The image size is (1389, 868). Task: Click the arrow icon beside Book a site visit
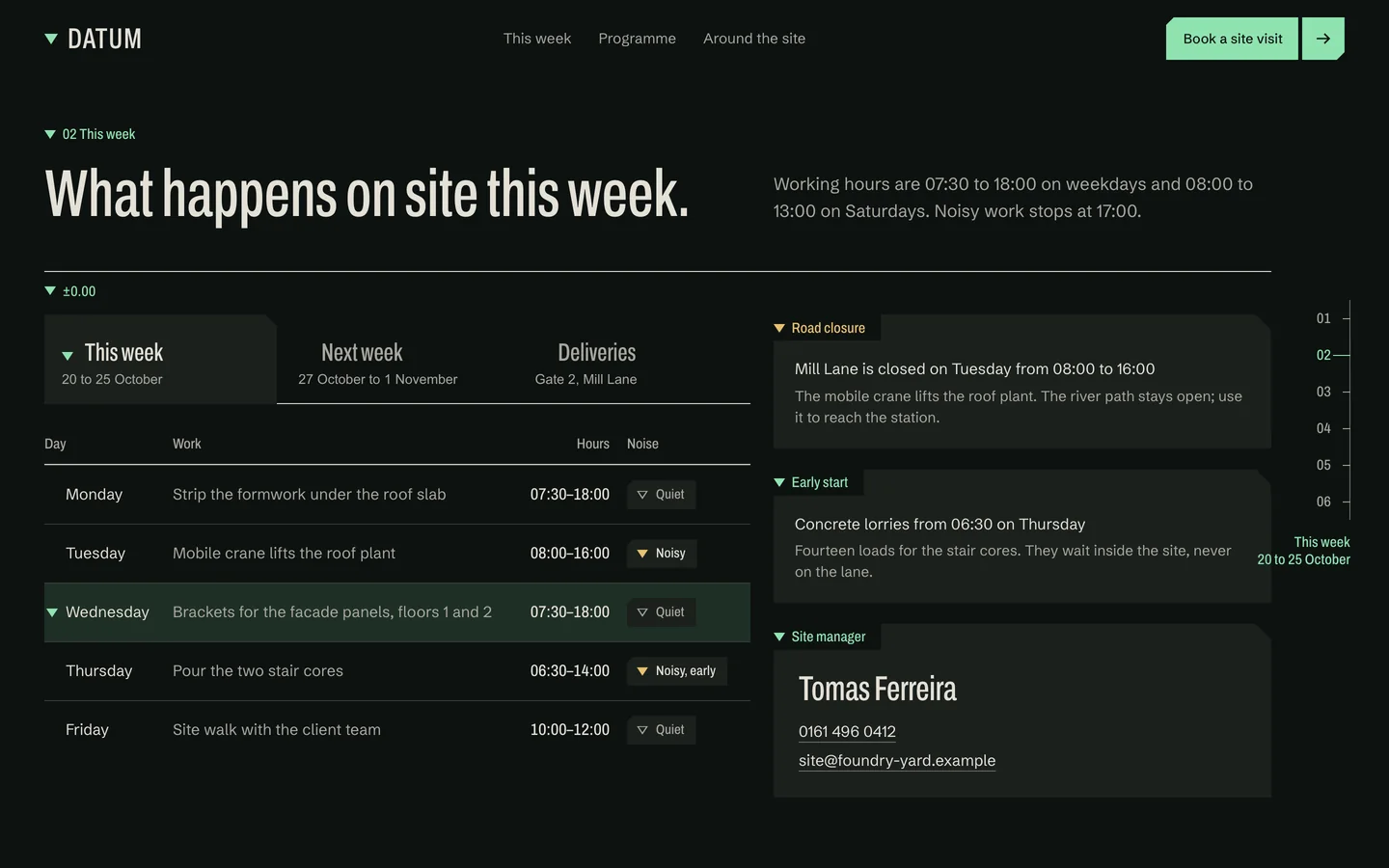1323,39
